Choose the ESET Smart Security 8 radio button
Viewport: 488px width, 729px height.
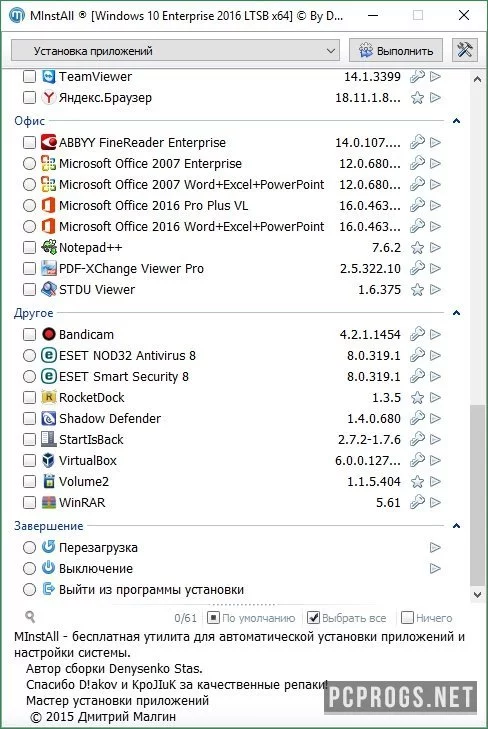29,376
